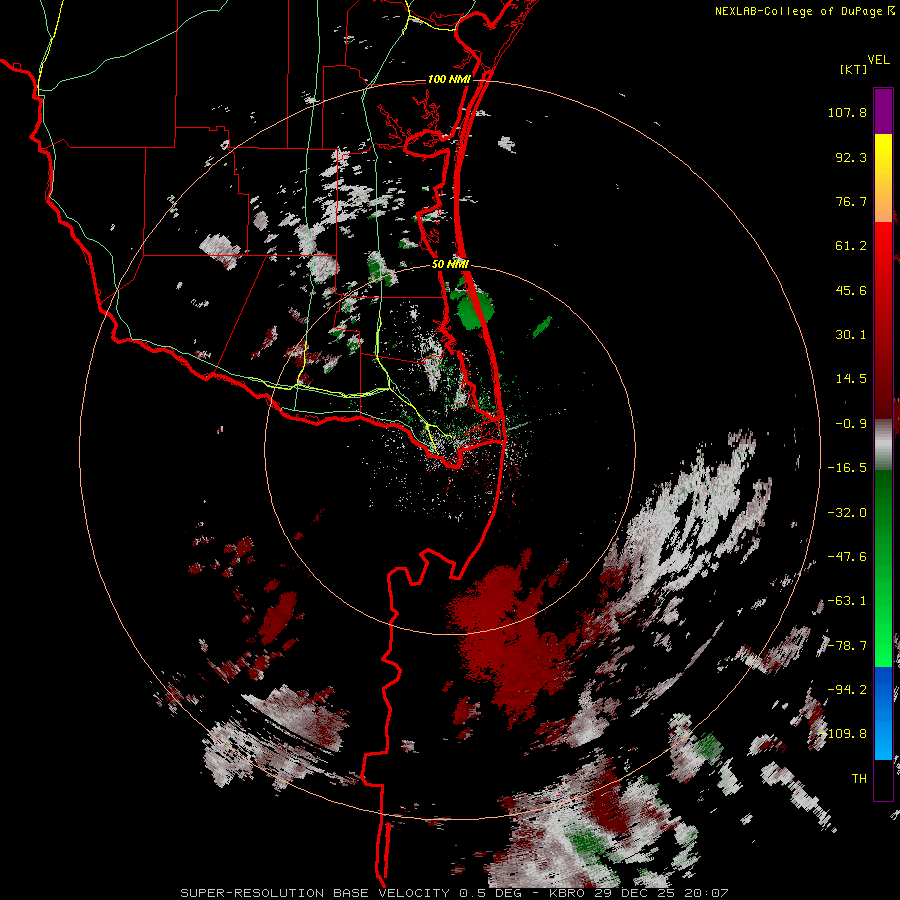Select the 61.2 value on velocity scale
The height and width of the screenshot is (900, 900).
pyautogui.click(x=851, y=246)
